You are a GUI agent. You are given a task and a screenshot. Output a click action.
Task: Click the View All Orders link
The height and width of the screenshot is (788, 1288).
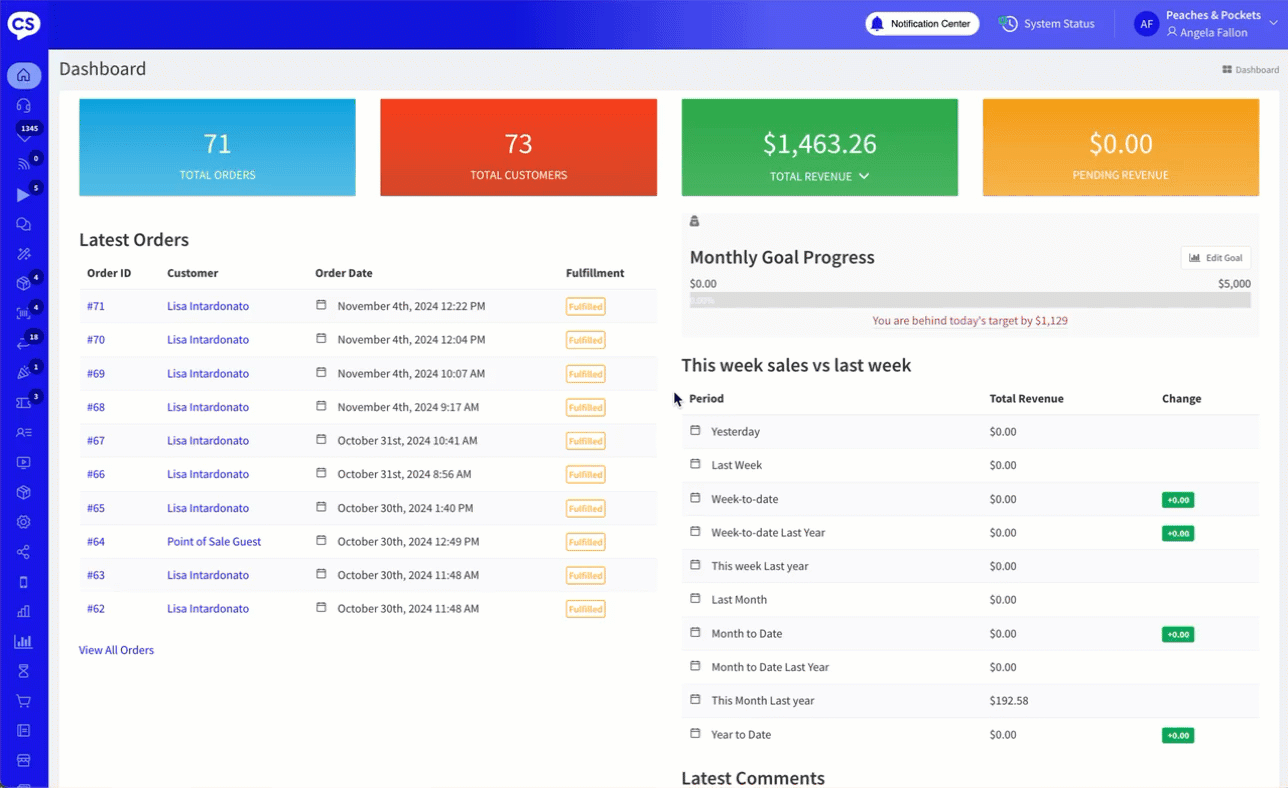(116, 650)
